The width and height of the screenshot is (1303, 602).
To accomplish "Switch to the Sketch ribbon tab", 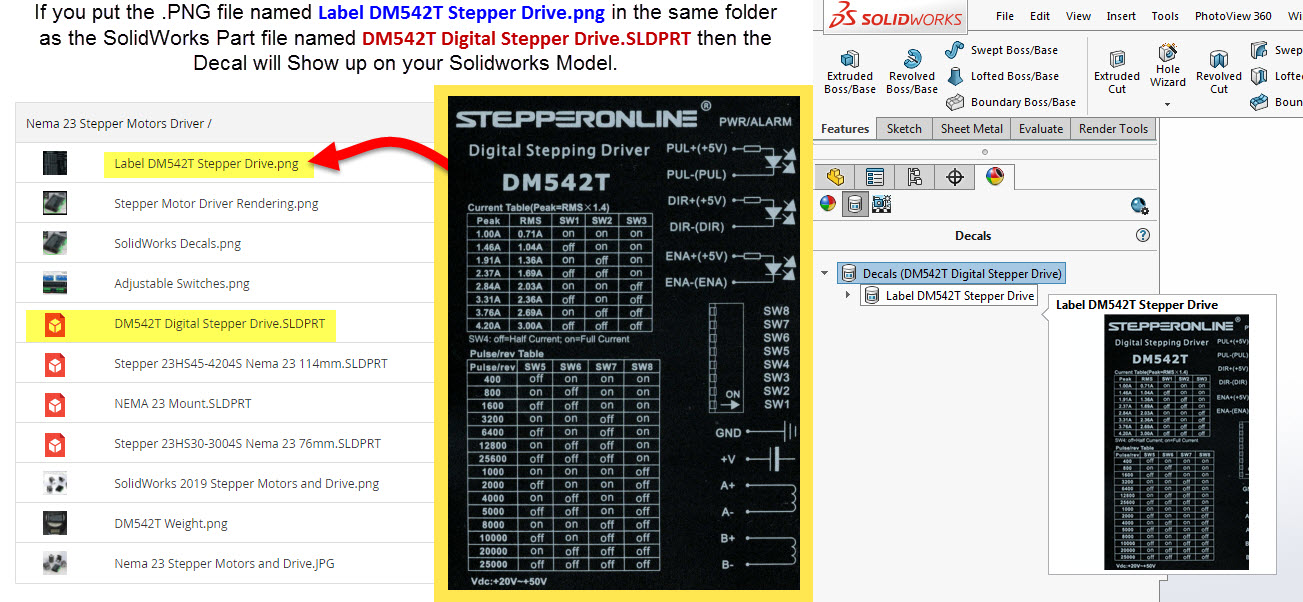I will [x=904, y=129].
